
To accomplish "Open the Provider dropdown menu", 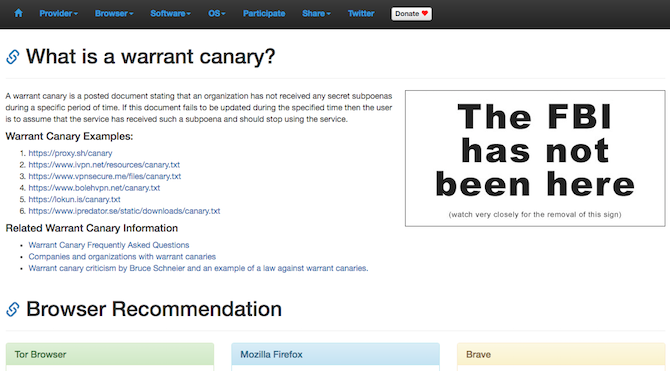I will point(59,13).
